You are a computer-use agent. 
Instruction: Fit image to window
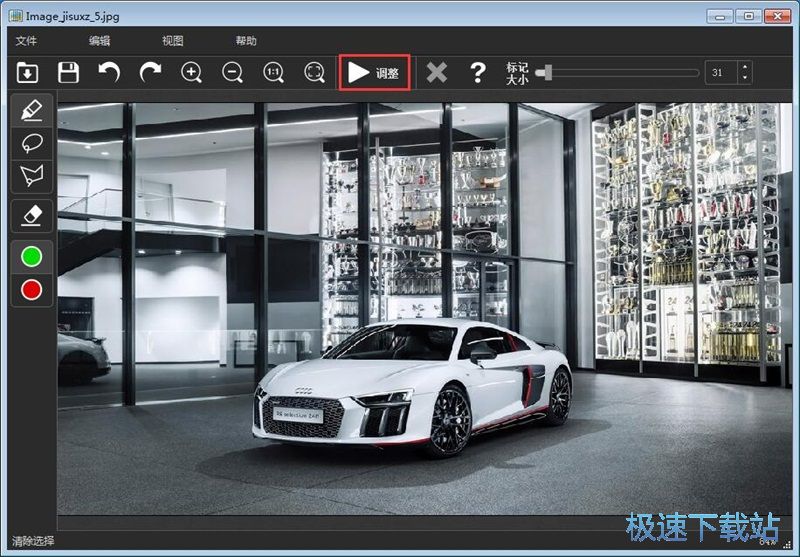[x=314, y=72]
